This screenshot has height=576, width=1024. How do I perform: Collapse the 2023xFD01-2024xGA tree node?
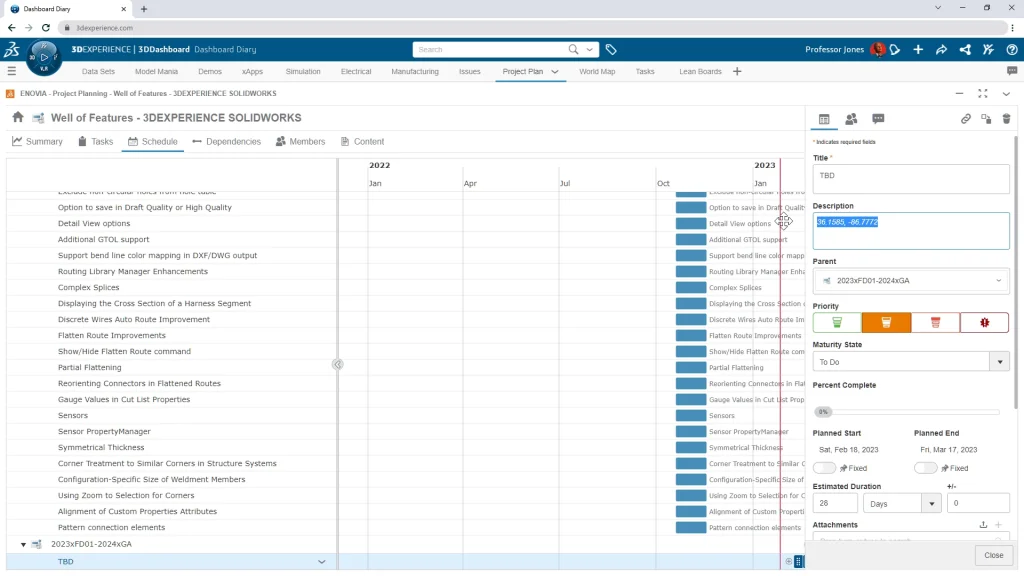pyautogui.click(x=23, y=545)
